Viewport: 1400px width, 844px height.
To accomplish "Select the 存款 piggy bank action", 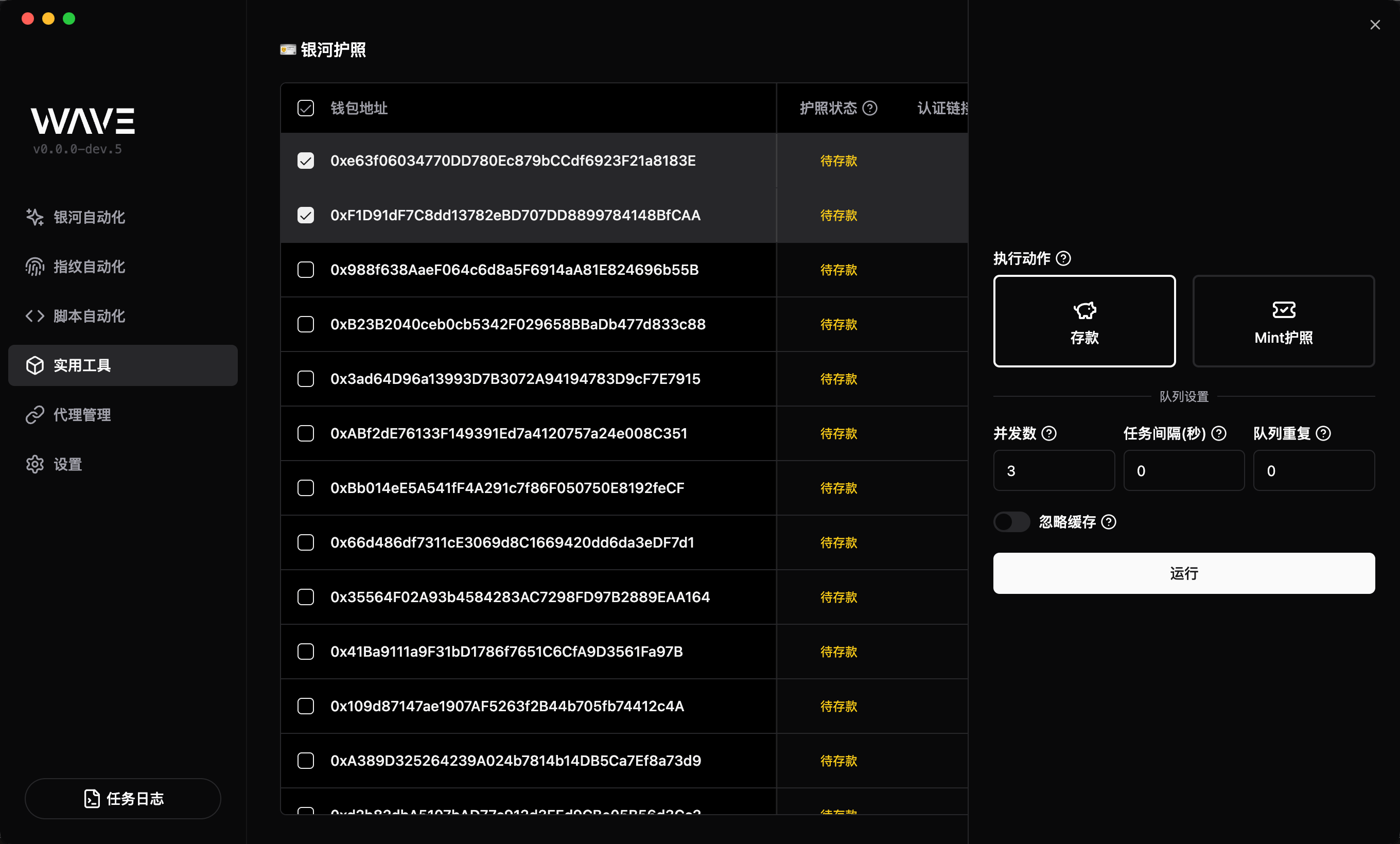I will [x=1084, y=321].
